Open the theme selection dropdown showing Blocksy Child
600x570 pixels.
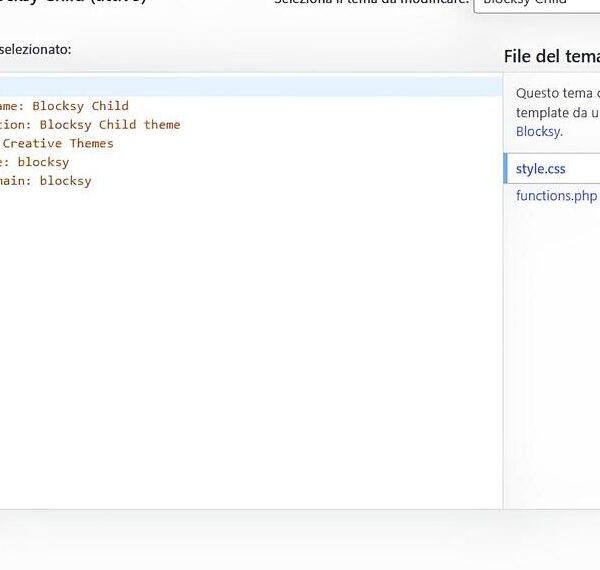point(537,5)
